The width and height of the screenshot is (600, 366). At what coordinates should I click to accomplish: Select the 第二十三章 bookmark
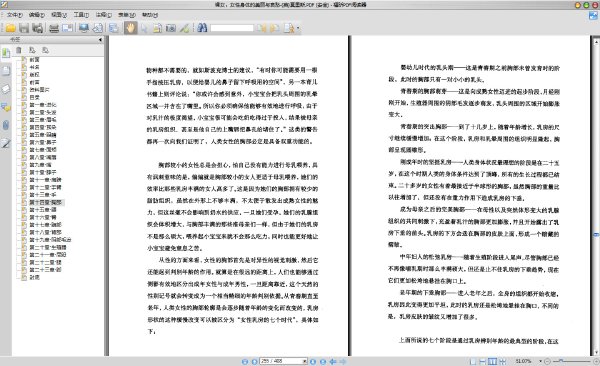(46, 270)
